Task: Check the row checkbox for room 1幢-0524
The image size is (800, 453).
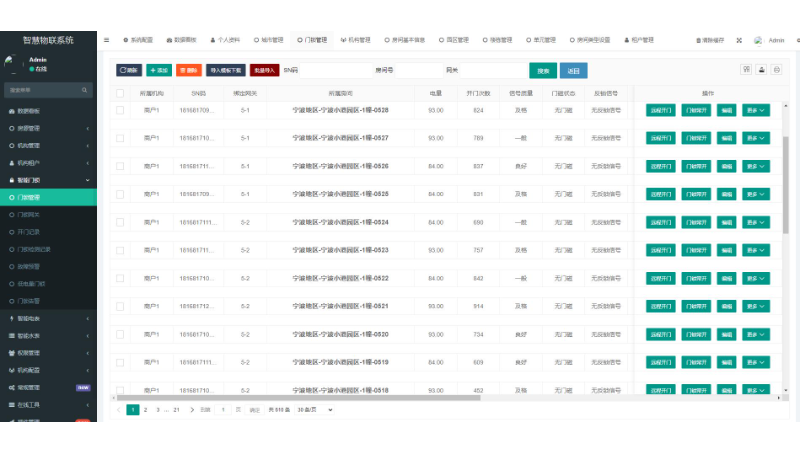Action: (x=120, y=222)
